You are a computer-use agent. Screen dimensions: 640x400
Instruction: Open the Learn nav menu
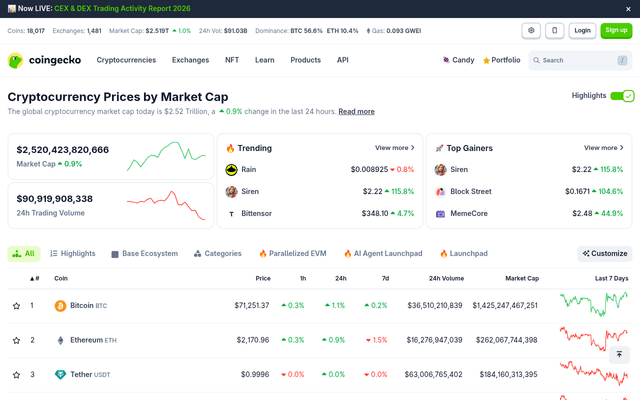pyautogui.click(x=264, y=60)
